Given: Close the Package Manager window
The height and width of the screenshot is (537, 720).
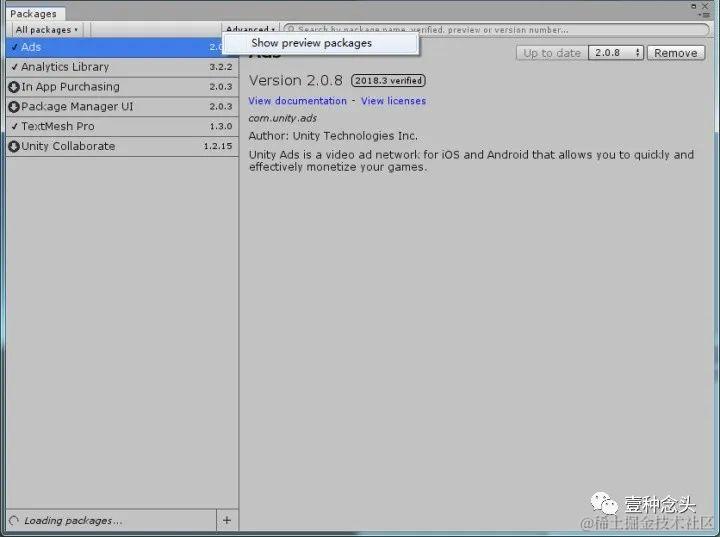Looking at the screenshot, I should coord(705,6).
